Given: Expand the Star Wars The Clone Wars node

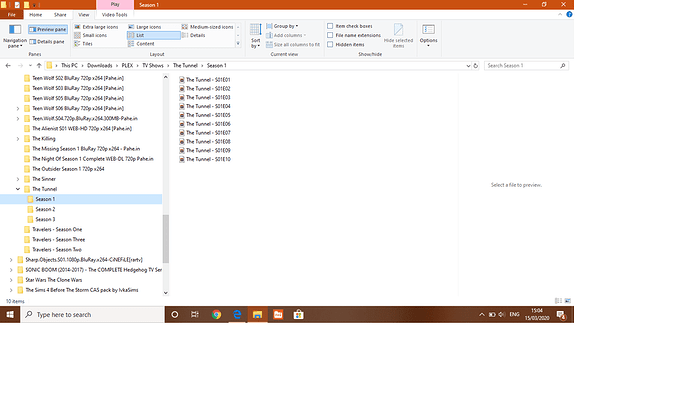Looking at the screenshot, I should 11,280.
